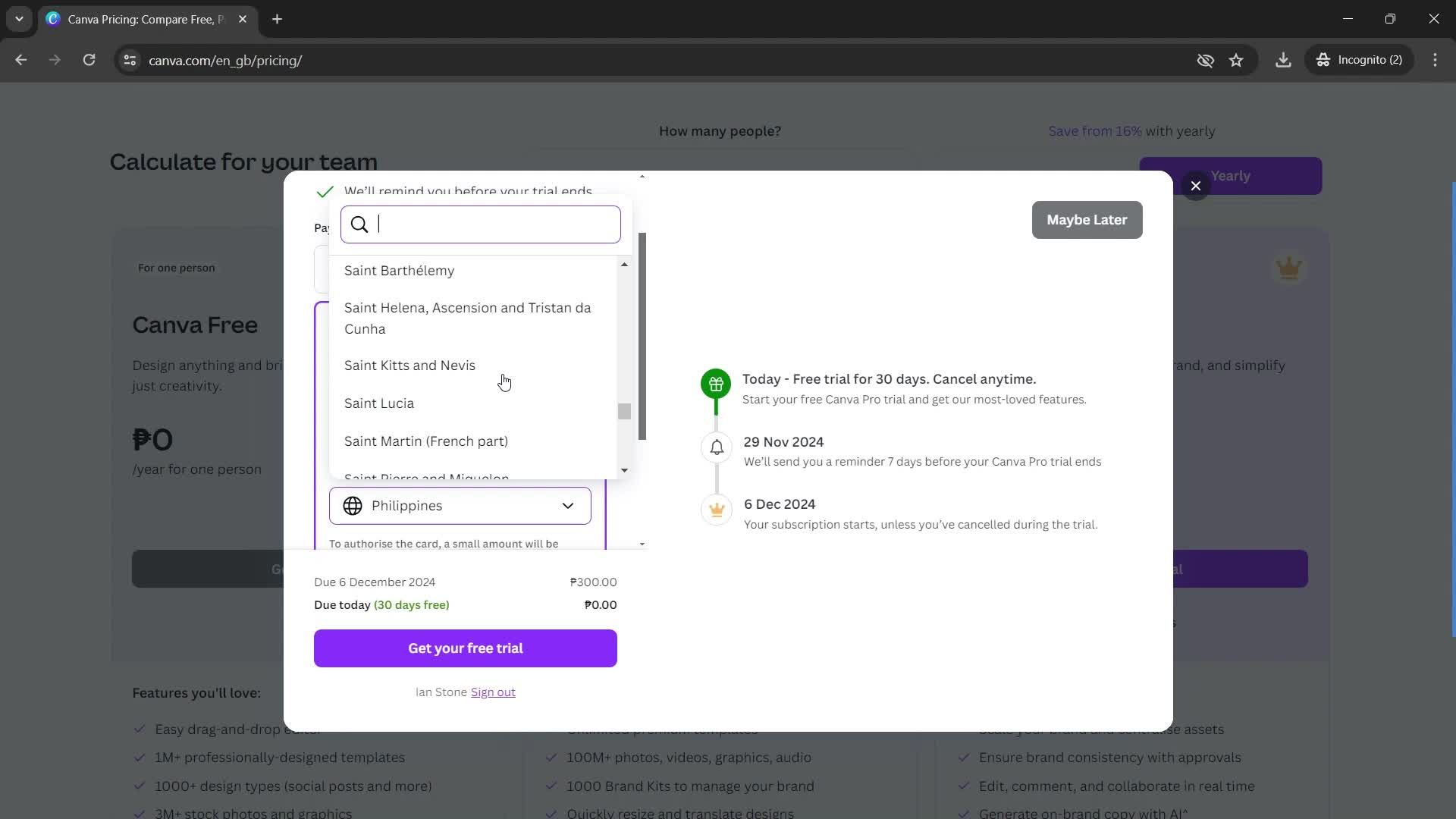The width and height of the screenshot is (1456, 819).
Task: Click the country list scroll up arrow
Action: 624,265
